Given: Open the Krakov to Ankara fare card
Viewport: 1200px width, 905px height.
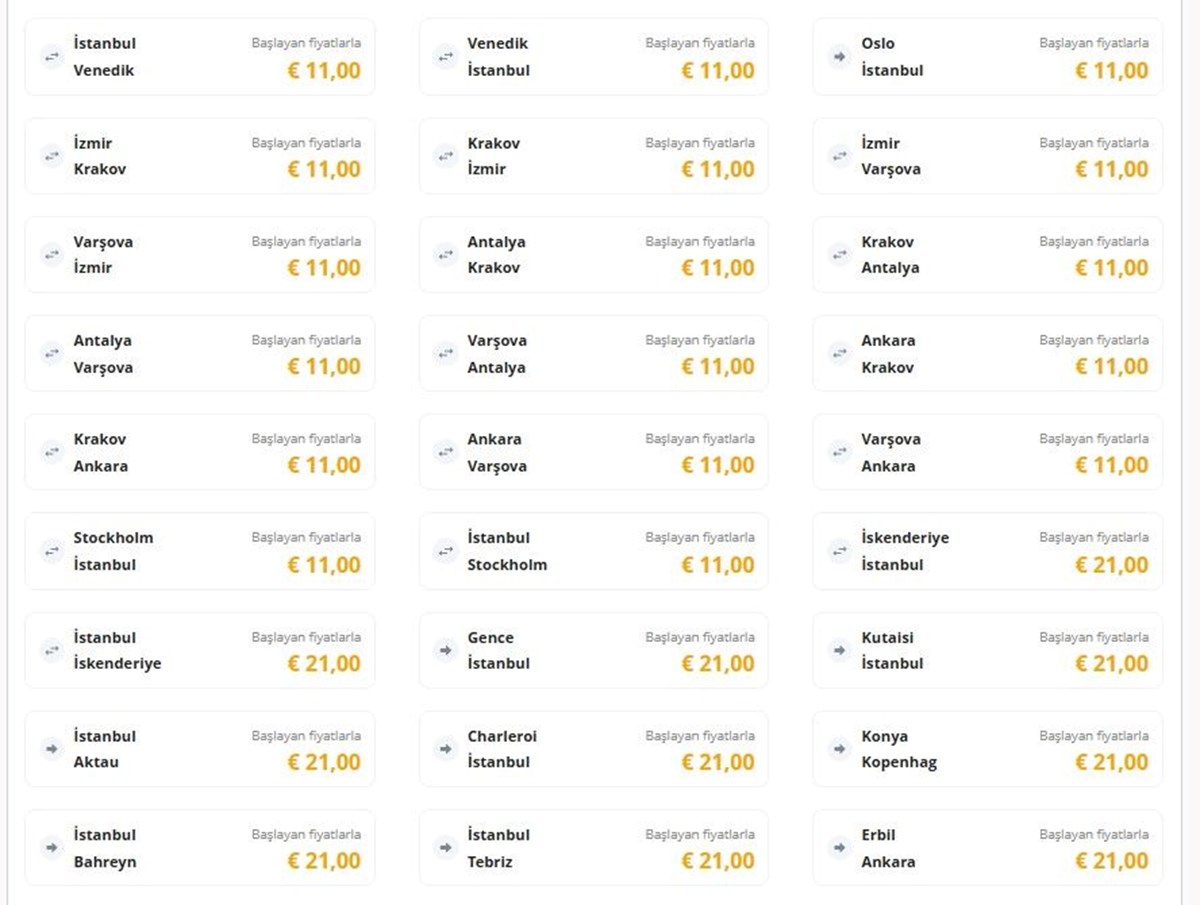Looking at the screenshot, I should coord(200,452).
